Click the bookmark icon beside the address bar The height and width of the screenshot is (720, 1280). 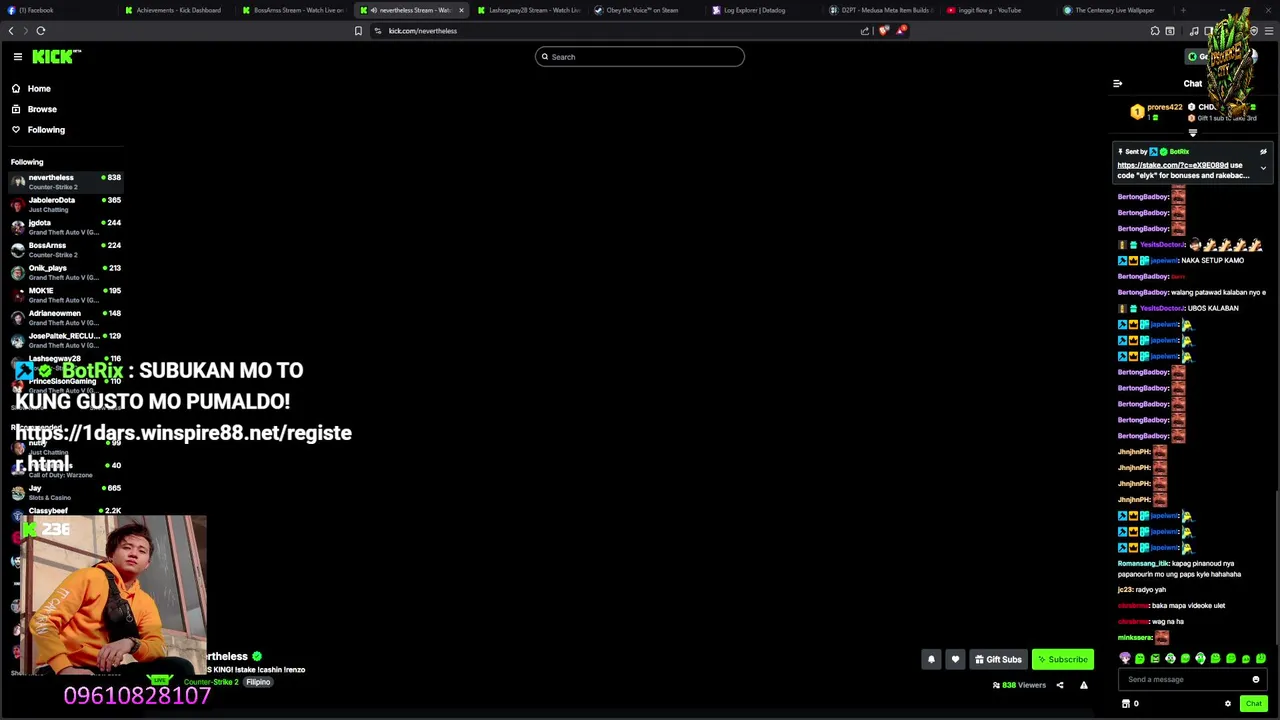pyautogui.click(x=358, y=31)
